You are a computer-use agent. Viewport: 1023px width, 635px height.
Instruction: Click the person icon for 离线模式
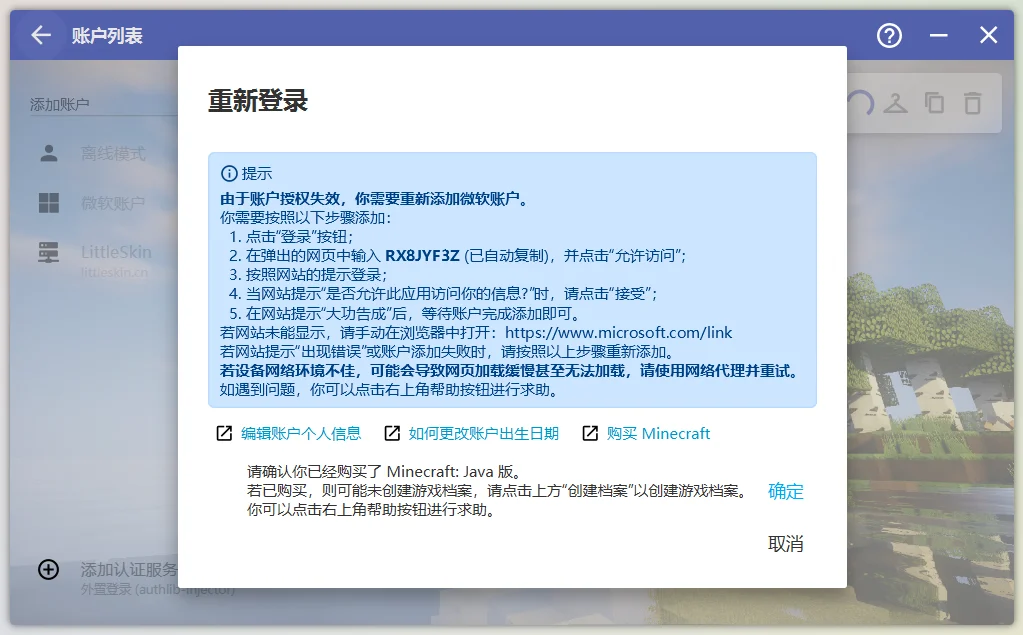tap(49, 153)
